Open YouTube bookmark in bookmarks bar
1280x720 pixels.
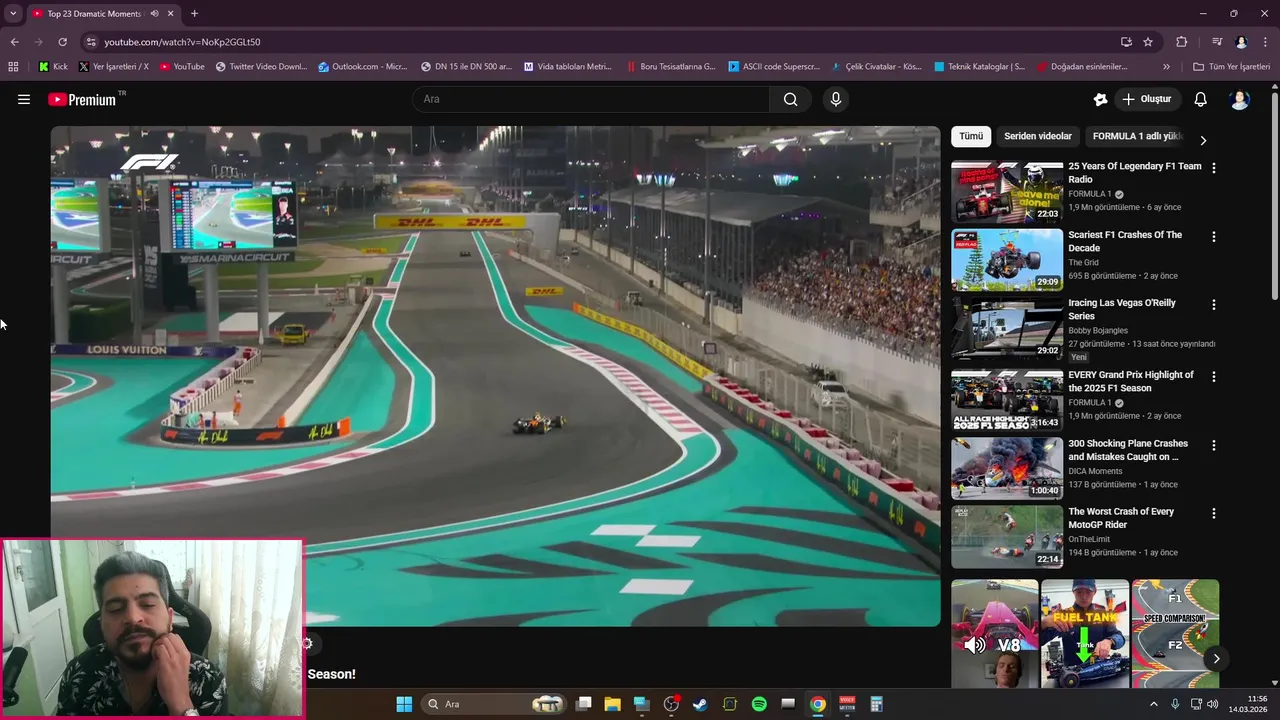182,67
